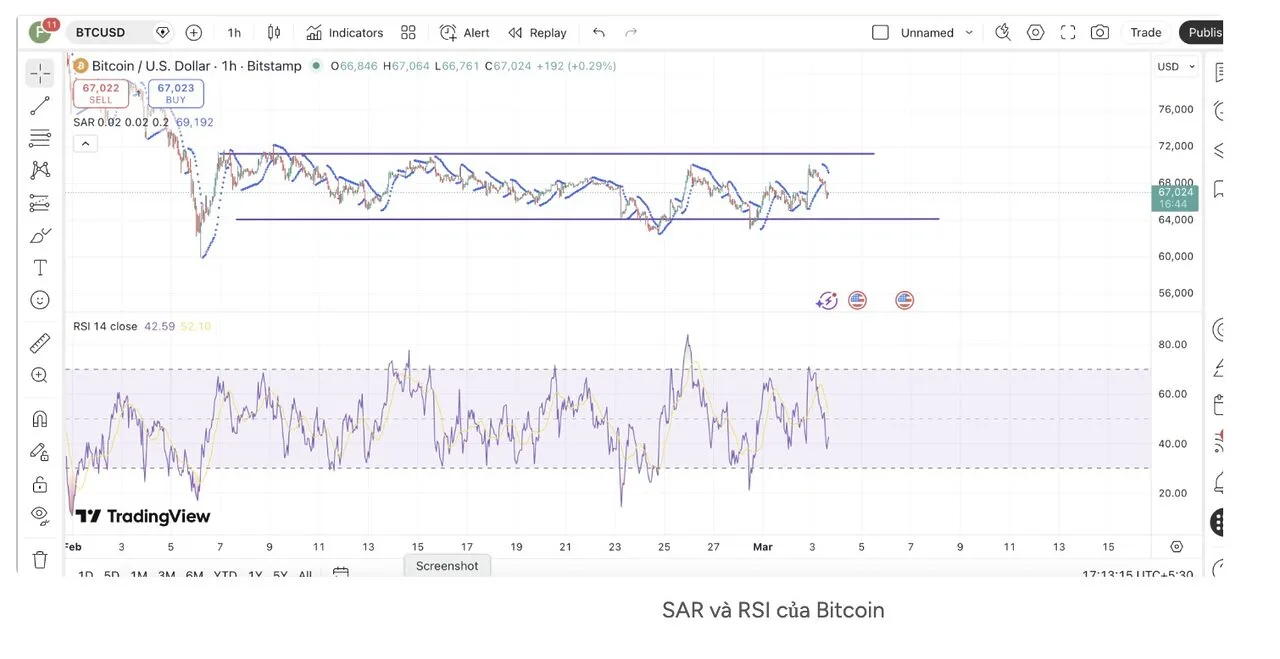Click the BTCUSD symbol field

[x=101, y=31]
